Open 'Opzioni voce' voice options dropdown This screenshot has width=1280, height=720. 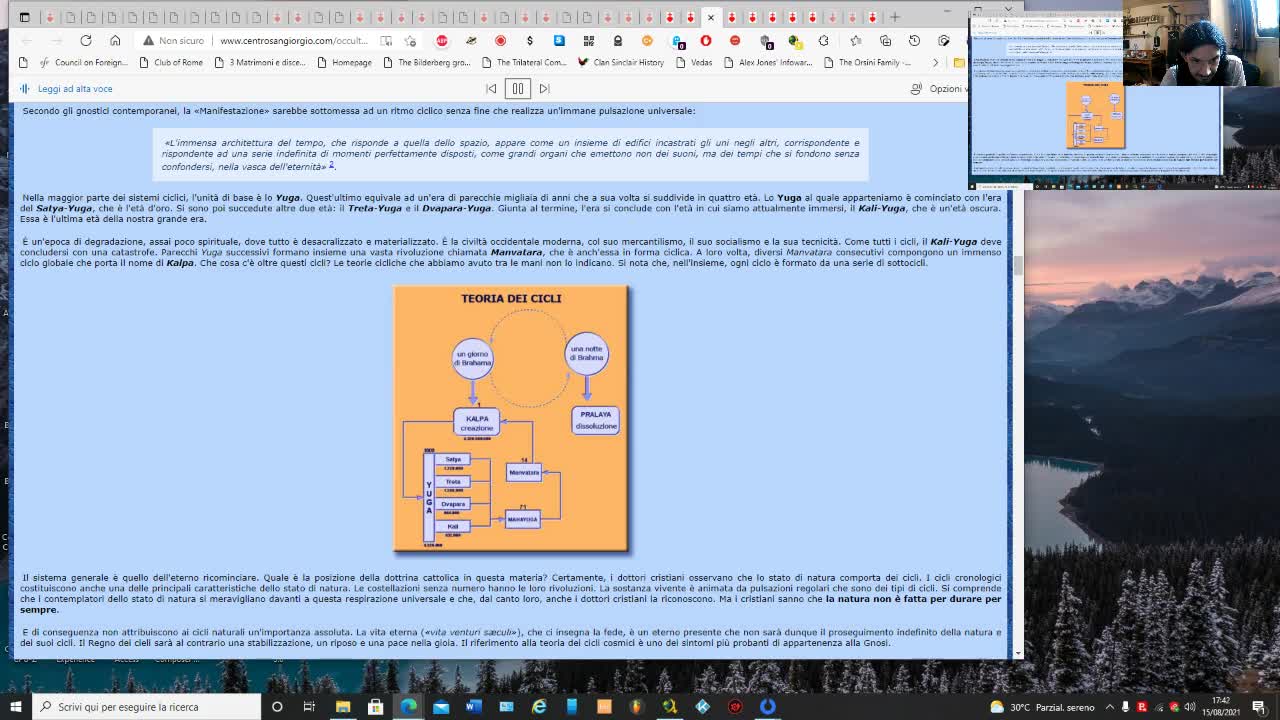tap(938, 89)
